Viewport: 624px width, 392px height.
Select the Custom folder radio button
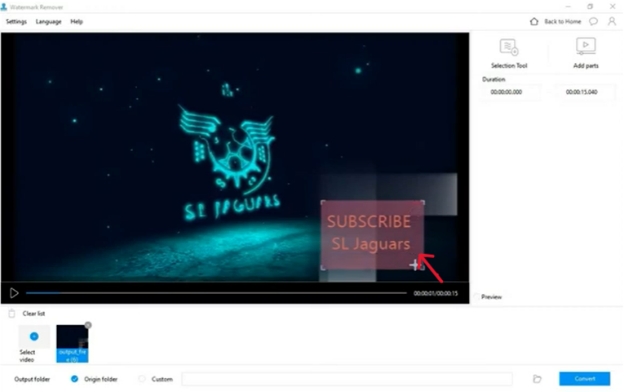142,379
